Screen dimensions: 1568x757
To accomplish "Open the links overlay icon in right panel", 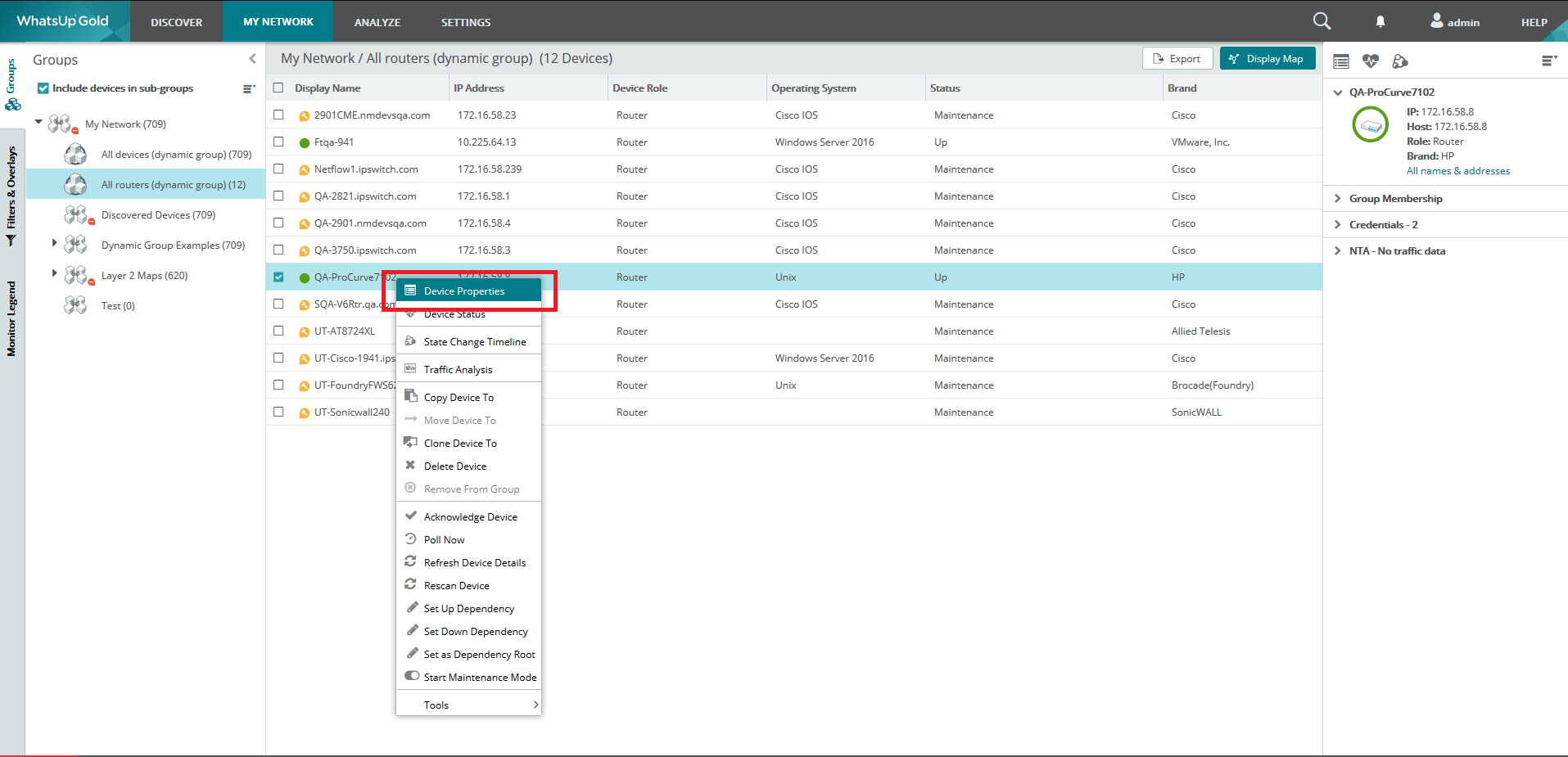I will click(x=1400, y=61).
